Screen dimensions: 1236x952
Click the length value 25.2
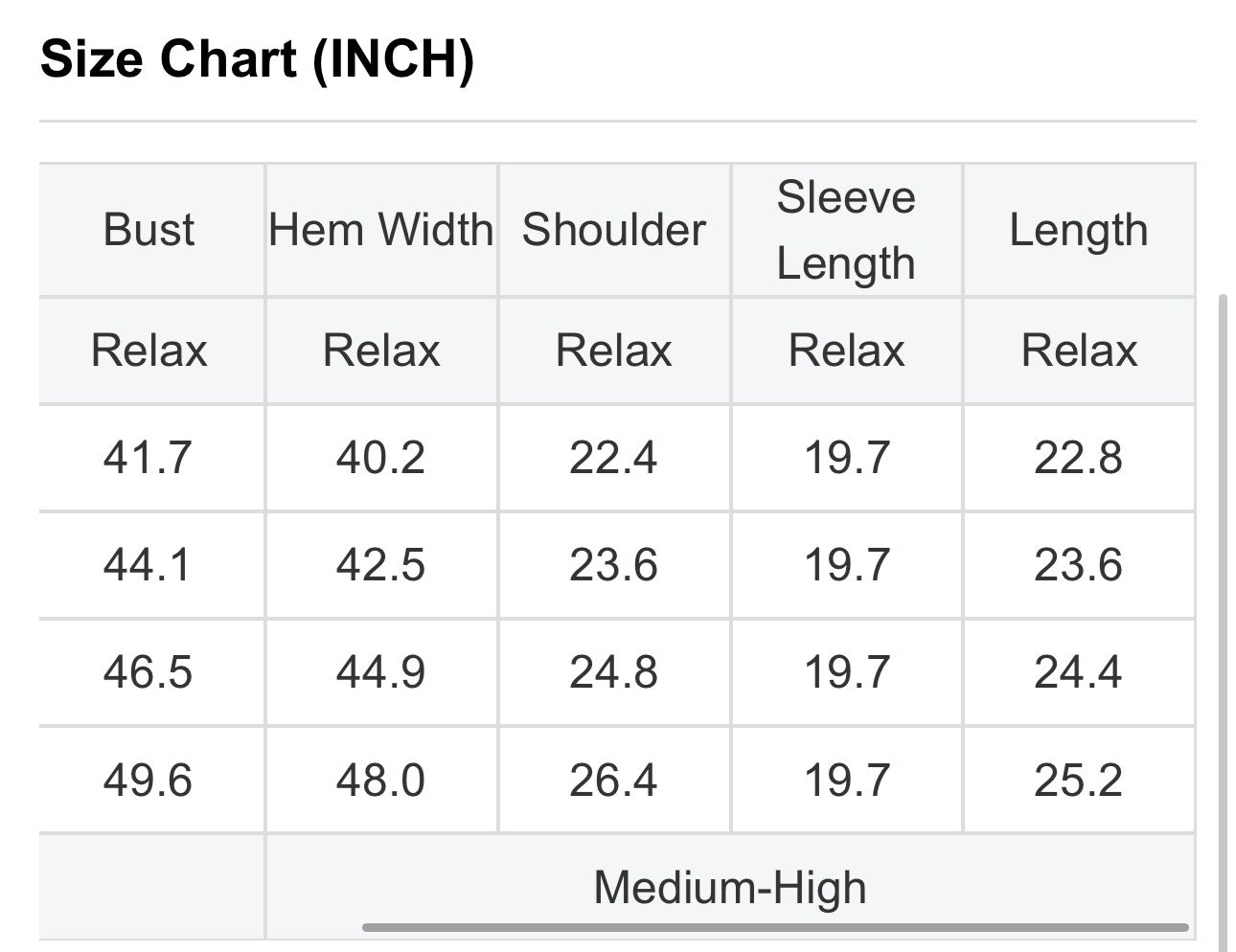coord(1078,781)
